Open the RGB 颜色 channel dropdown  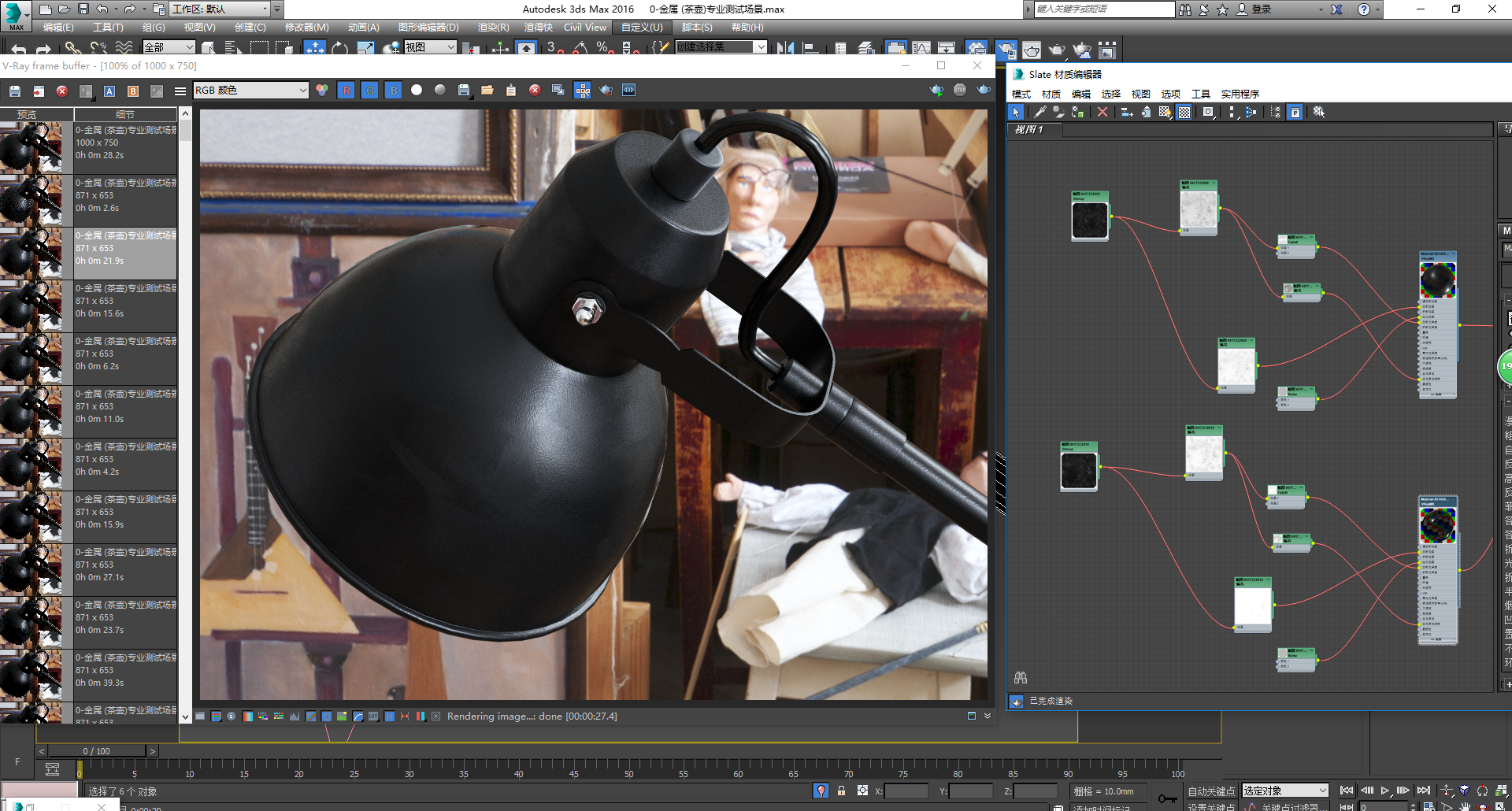tap(250, 91)
